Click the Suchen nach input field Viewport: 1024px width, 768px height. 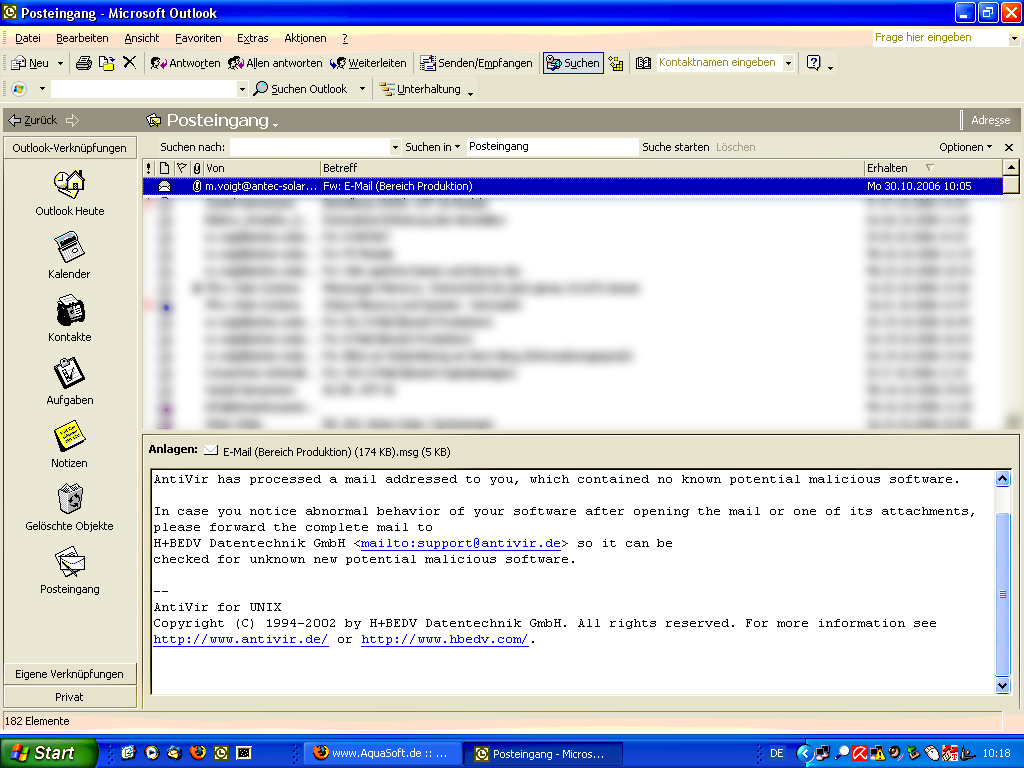314,147
